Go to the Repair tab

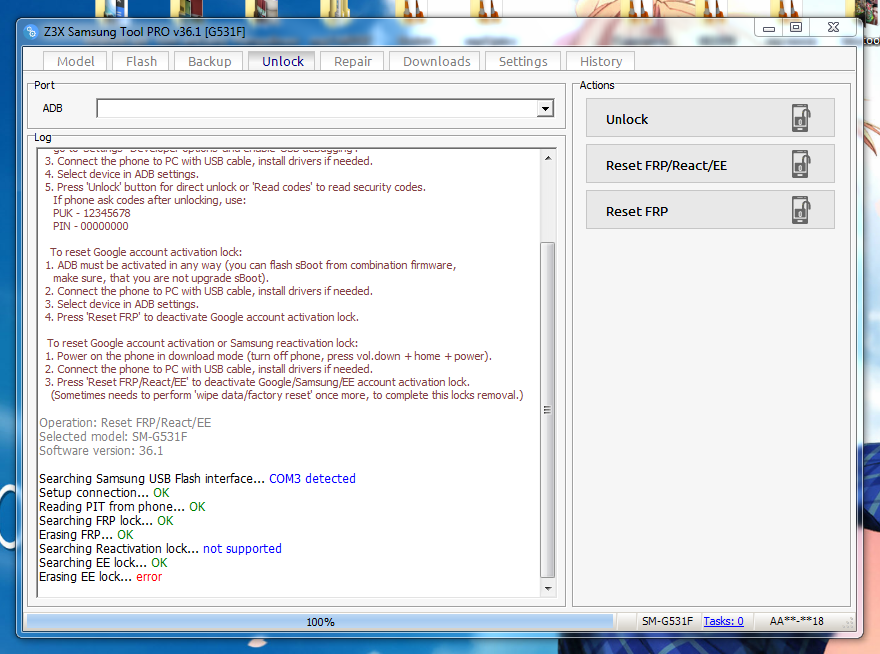[x=352, y=61]
